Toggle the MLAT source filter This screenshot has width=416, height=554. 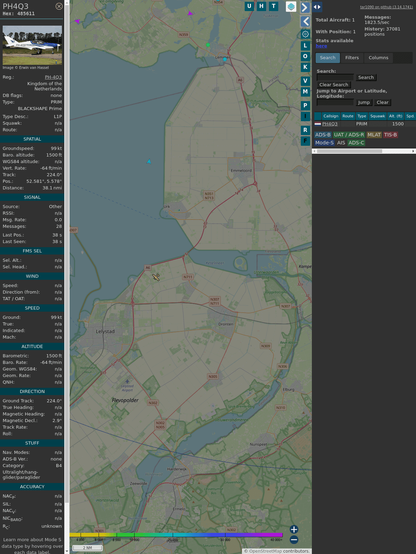[374, 135]
